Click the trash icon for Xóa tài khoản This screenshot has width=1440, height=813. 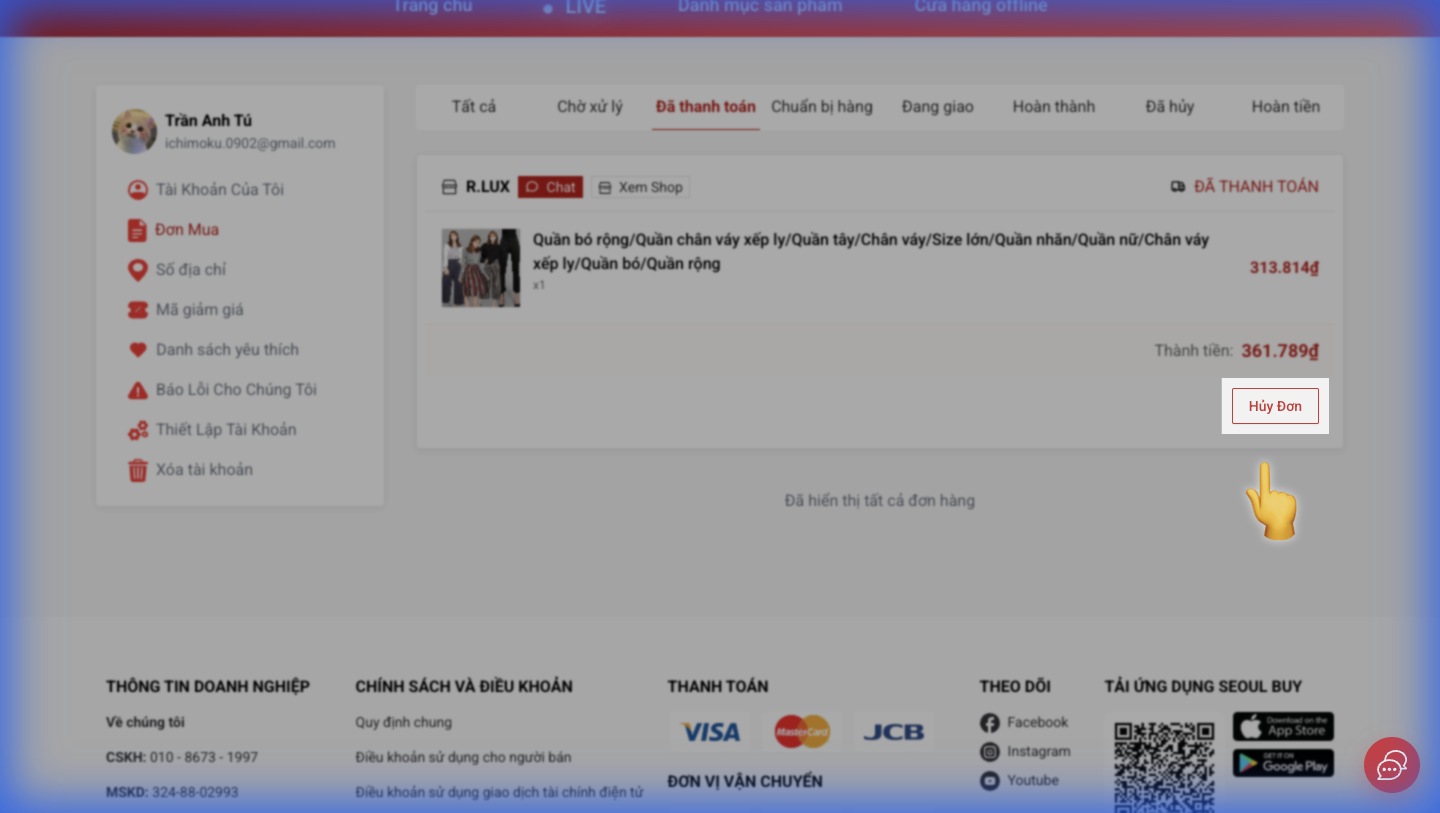[x=137, y=470]
